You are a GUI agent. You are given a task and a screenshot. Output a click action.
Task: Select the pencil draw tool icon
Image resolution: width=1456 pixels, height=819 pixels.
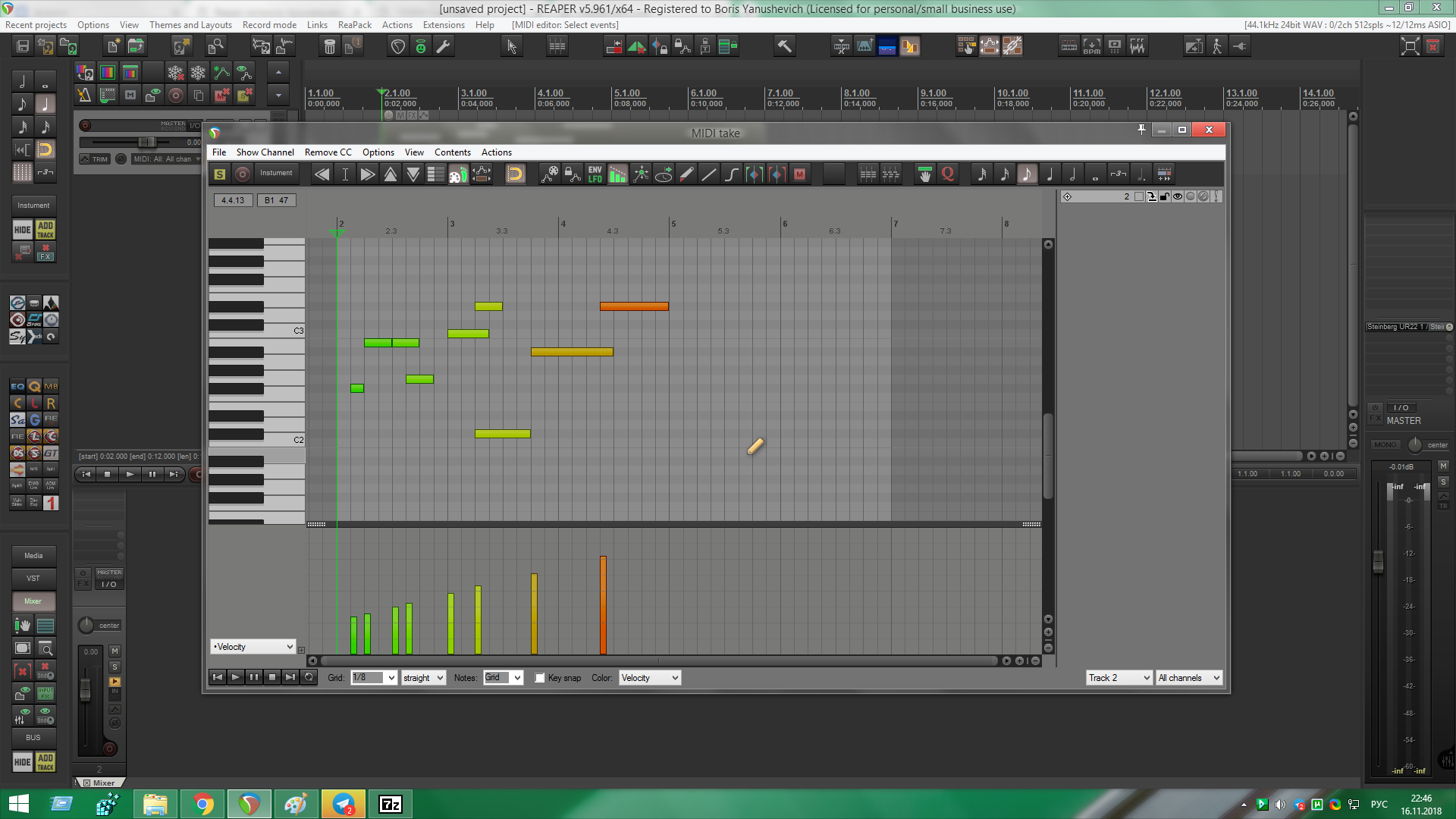686,174
